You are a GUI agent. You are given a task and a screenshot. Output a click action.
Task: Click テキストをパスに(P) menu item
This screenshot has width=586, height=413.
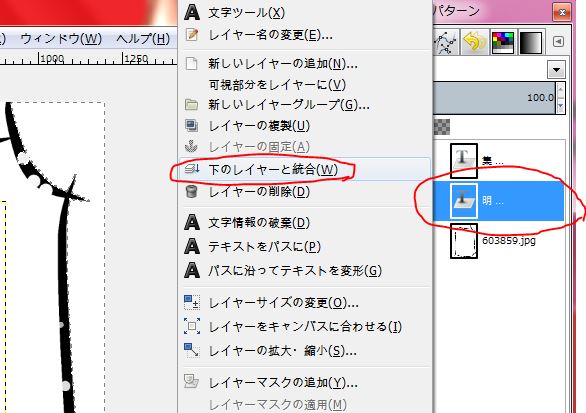pyautogui.click(x=305, y=247)
